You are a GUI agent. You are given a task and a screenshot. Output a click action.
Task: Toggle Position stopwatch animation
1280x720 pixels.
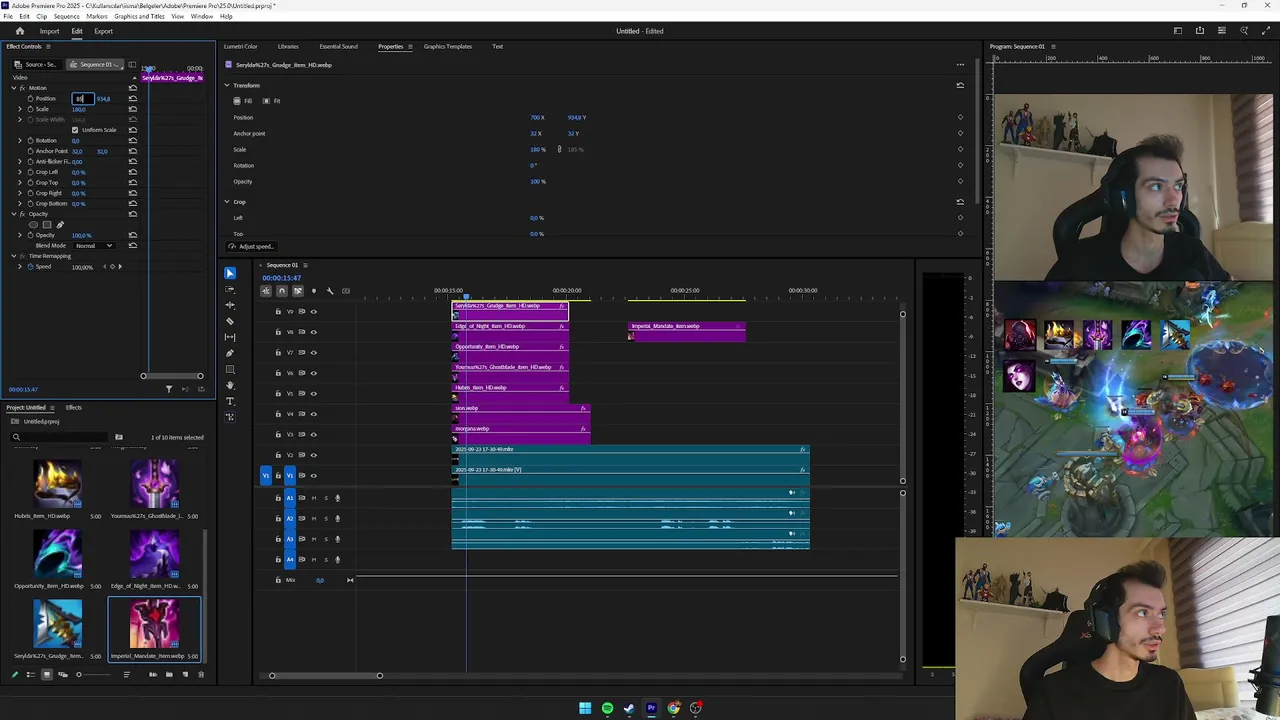click(30, 99)
